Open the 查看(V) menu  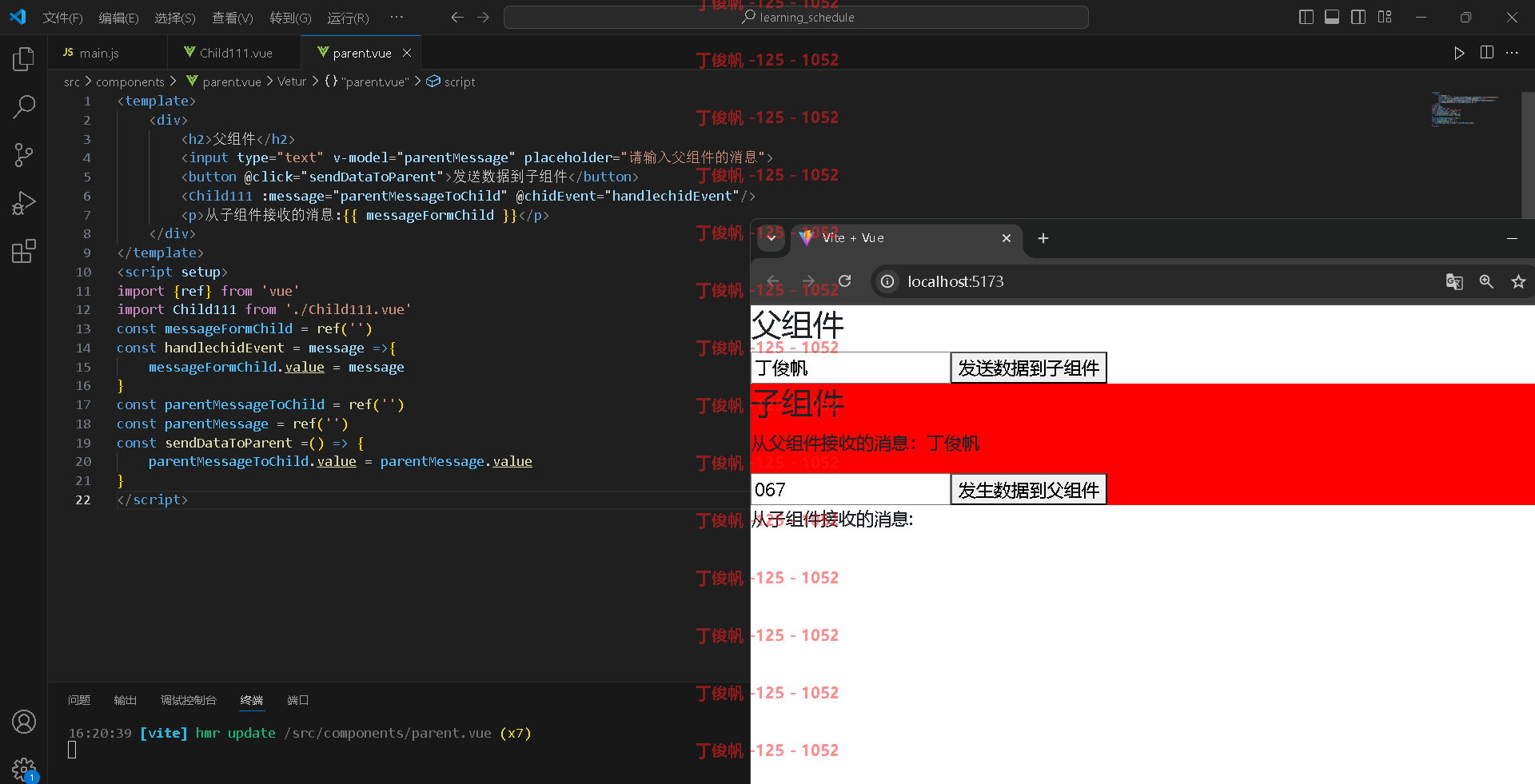[x=232, y=18]
